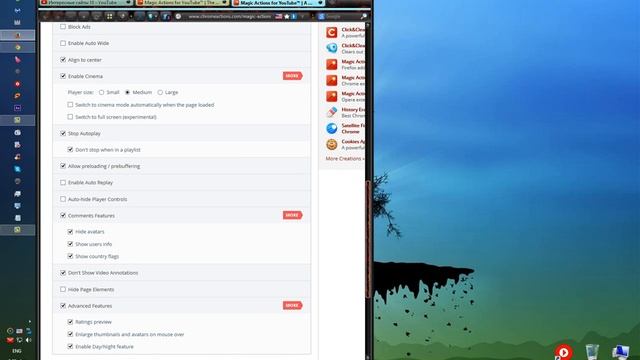Screen dimensions: 640x360
Task: Open the Magic Actions Opera extension icon
Action: pos(331,96)
